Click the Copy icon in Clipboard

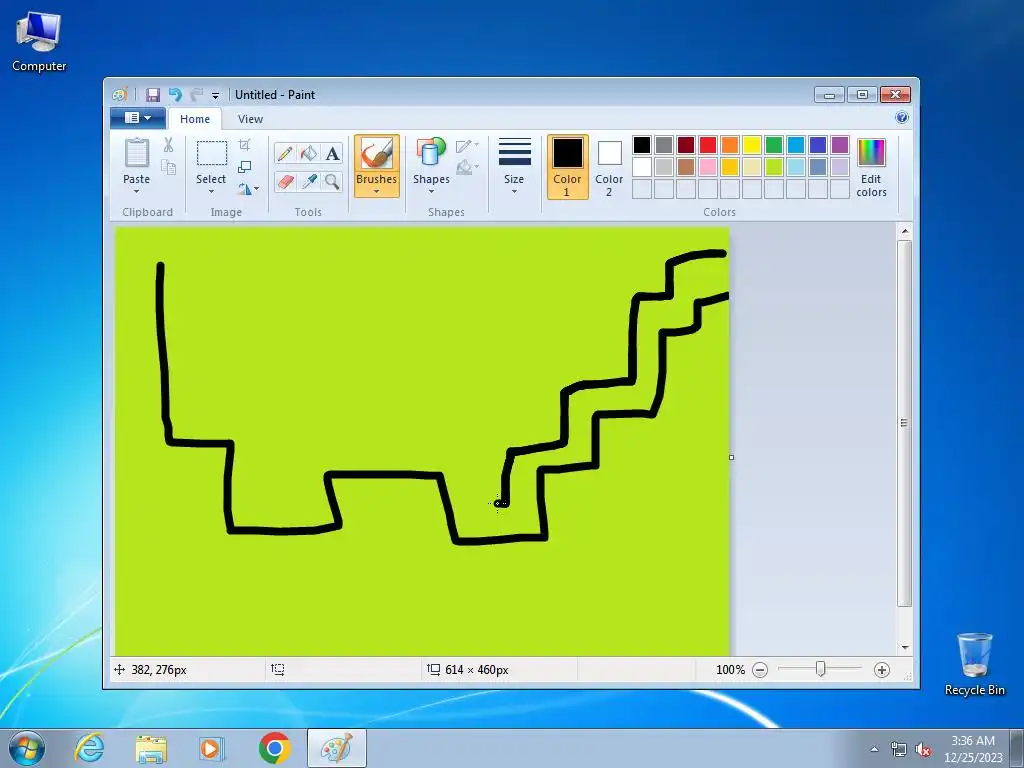click(x=168, y=167)
